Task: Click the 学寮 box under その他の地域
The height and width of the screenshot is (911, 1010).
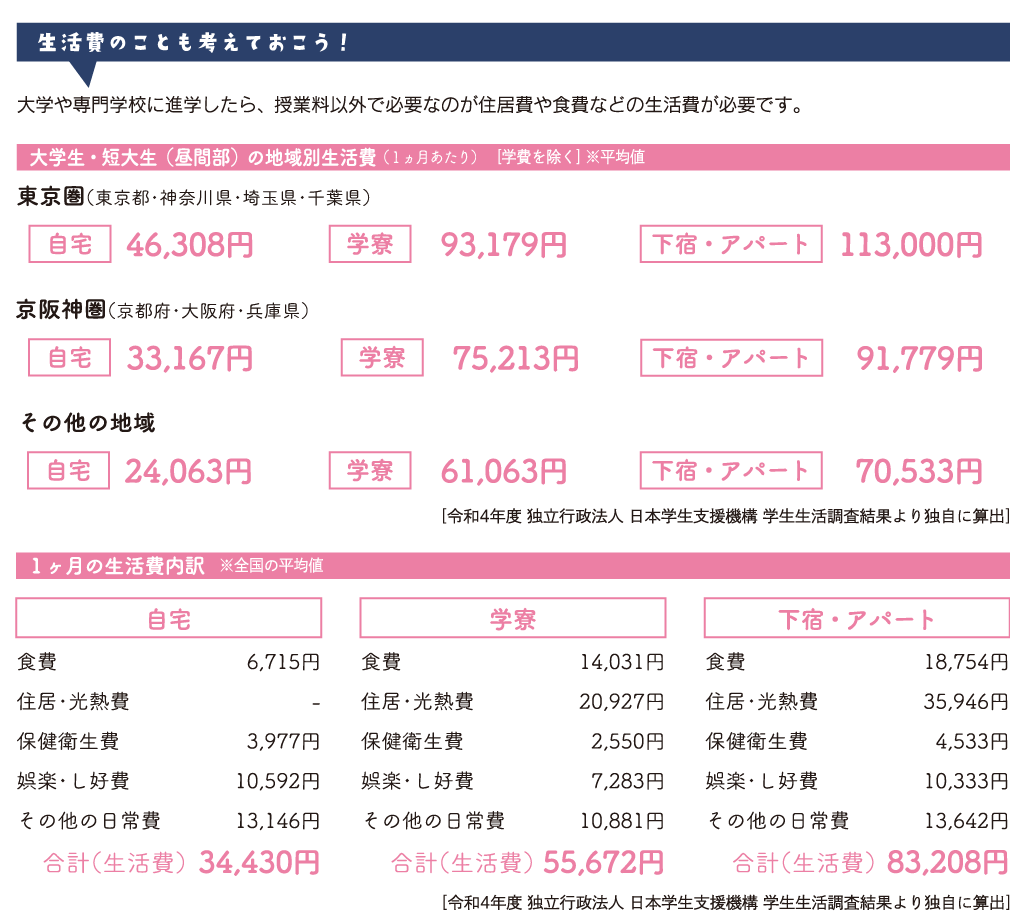Action: tap(370, 470)
